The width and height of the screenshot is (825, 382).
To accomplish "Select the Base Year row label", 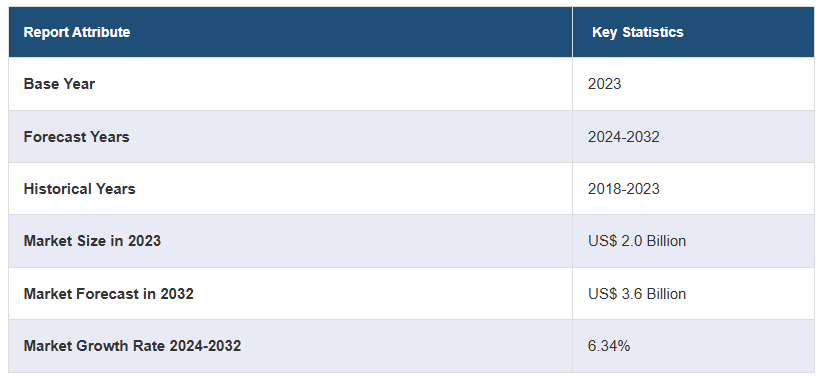I will (x=59, y=84).
